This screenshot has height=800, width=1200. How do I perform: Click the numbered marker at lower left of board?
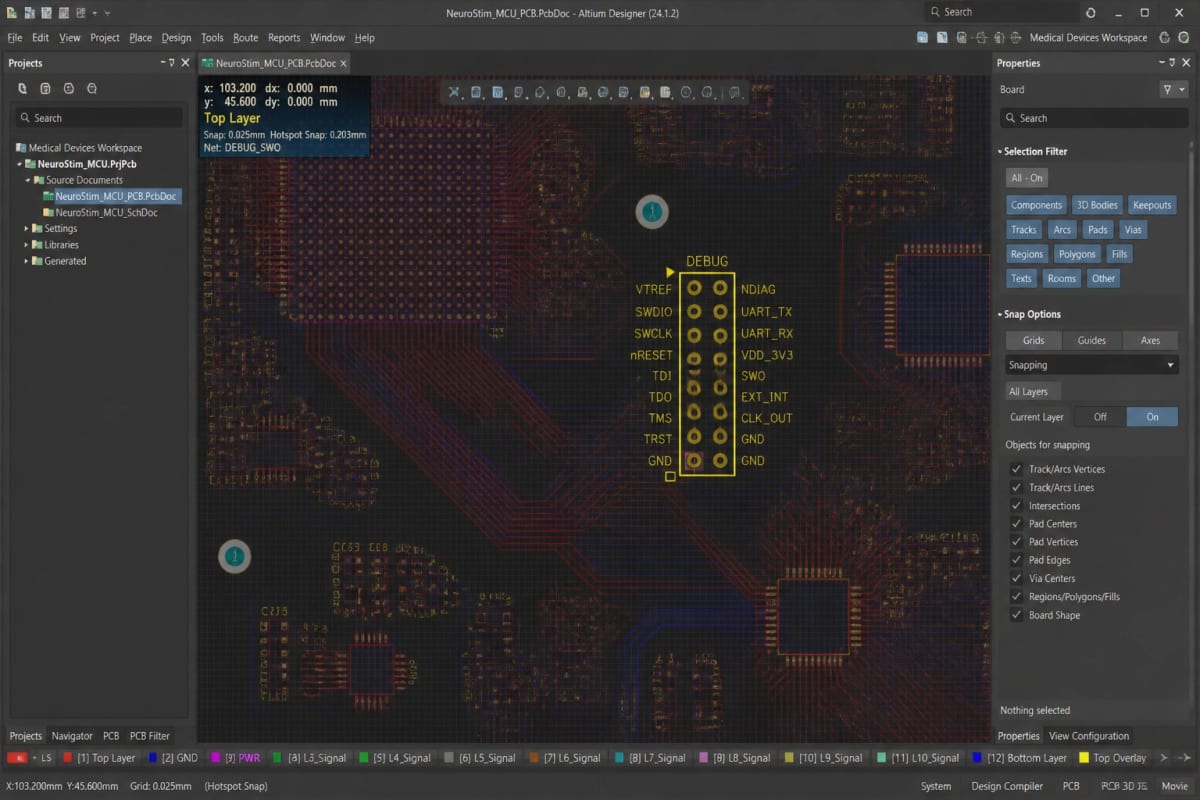click(x=235, y=555)
